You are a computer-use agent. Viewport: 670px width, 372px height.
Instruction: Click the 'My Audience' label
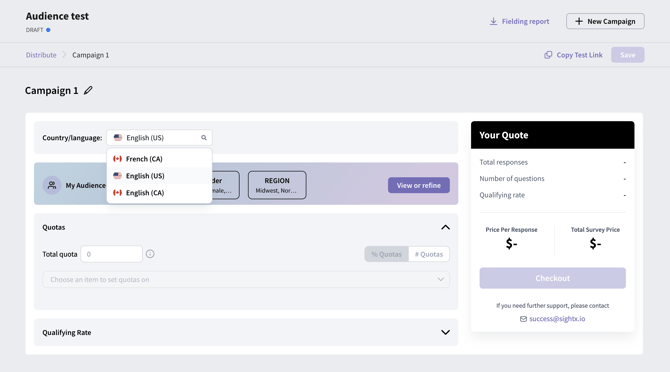coord(85,185)
